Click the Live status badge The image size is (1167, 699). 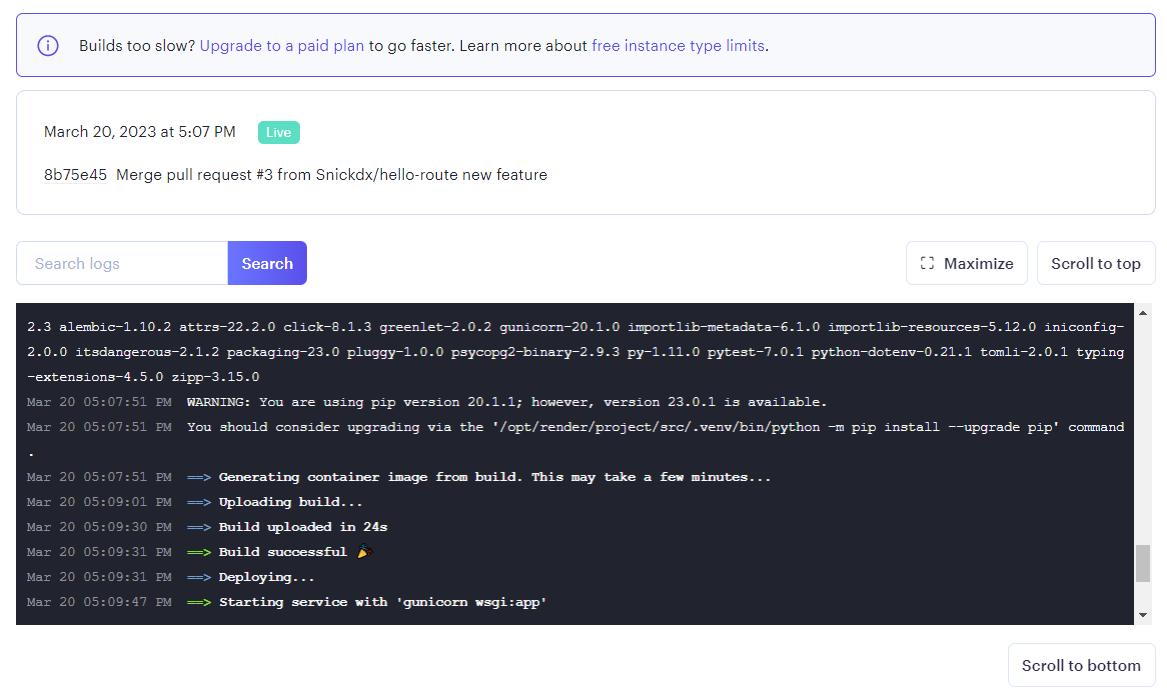(x=278, y=132)
